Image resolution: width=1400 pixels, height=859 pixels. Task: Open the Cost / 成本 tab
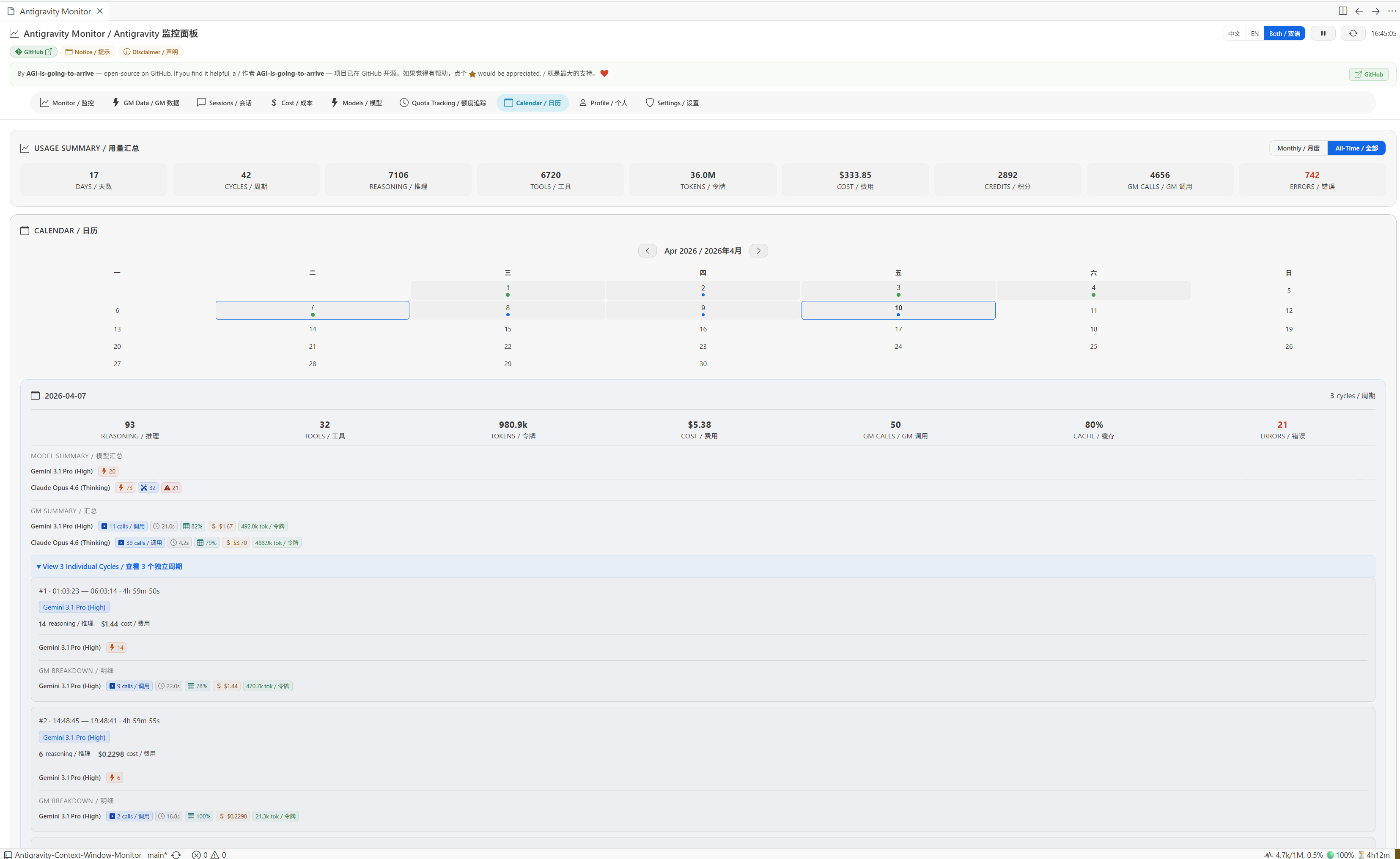[x=291, y=103]
